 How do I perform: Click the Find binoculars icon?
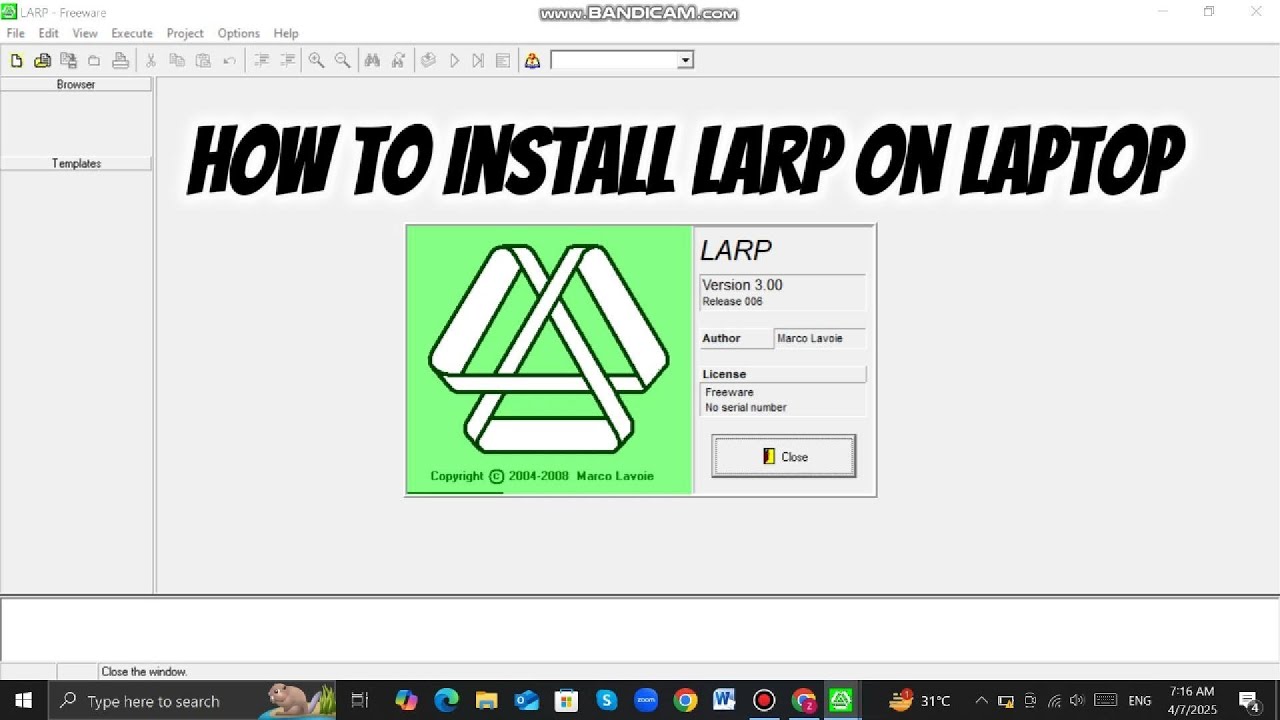coord(372,61)
